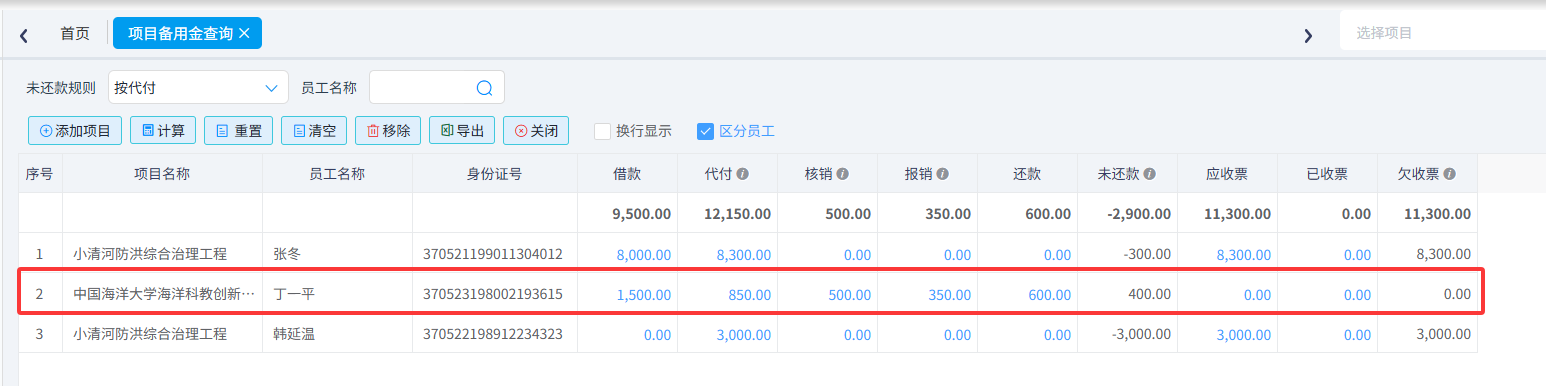
Task: Close the 项目备用金查询 tab
Action: (244, 33)
